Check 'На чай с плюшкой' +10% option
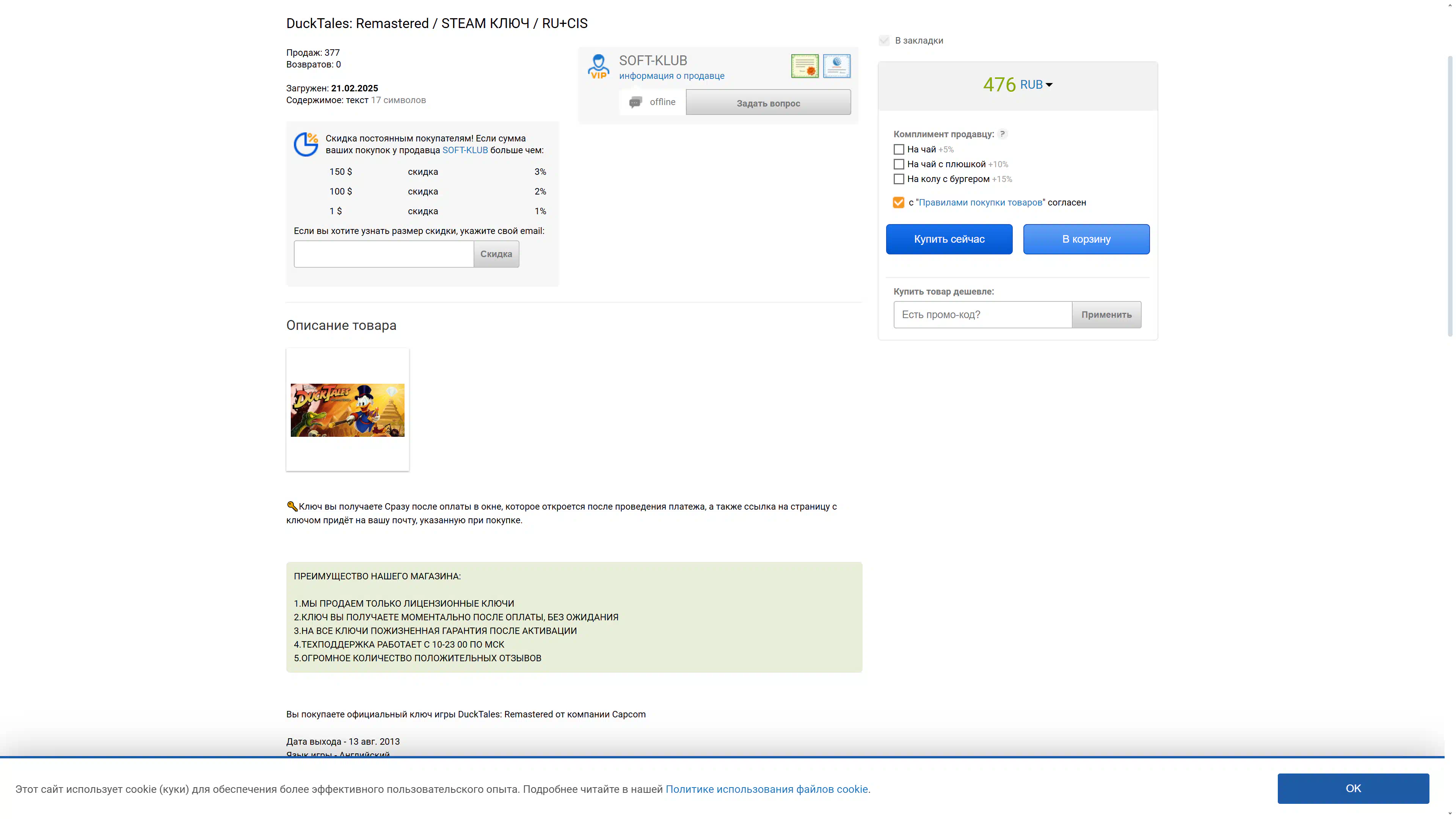Image resolution: width=1456 pixels, height=819 pixels. tap(899, 165)
